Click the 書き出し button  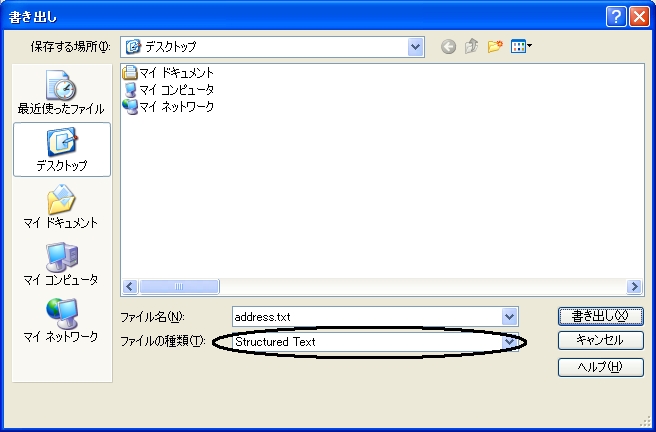pos(600,316)
